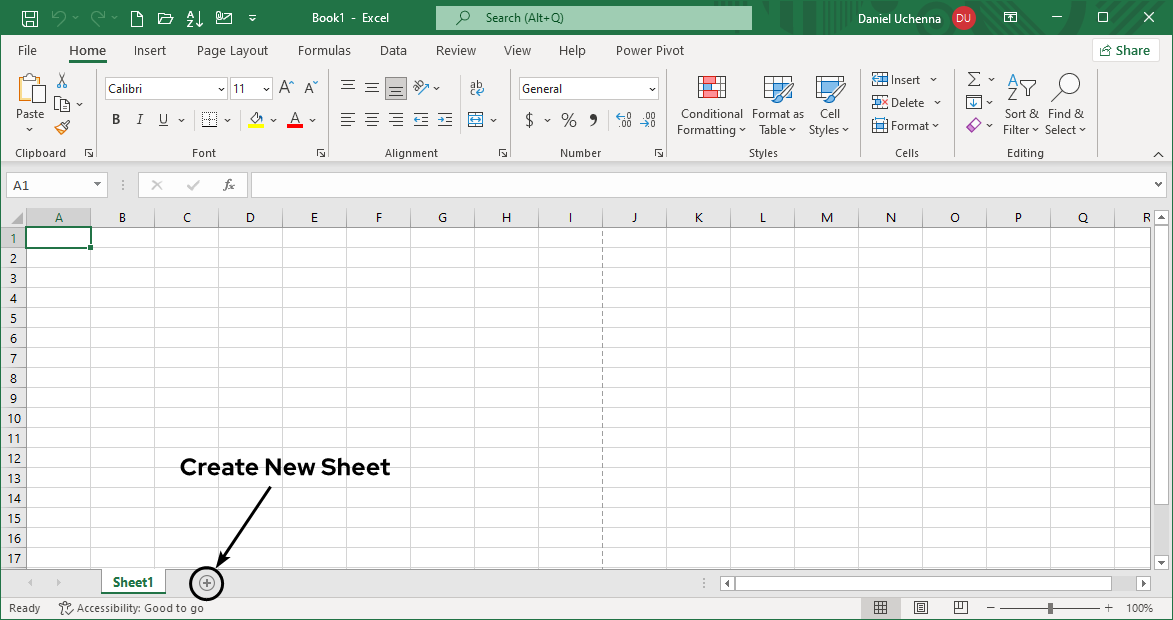Open the AutoSum function

pos(972,79)
